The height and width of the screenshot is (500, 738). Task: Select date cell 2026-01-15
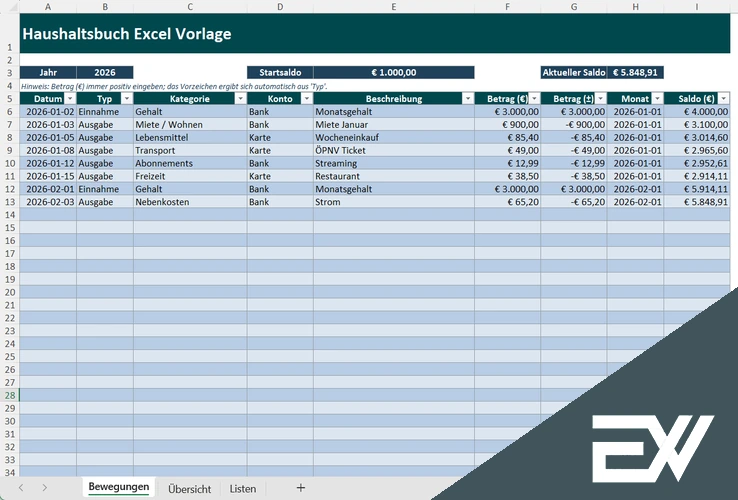(x=48, y=176)
